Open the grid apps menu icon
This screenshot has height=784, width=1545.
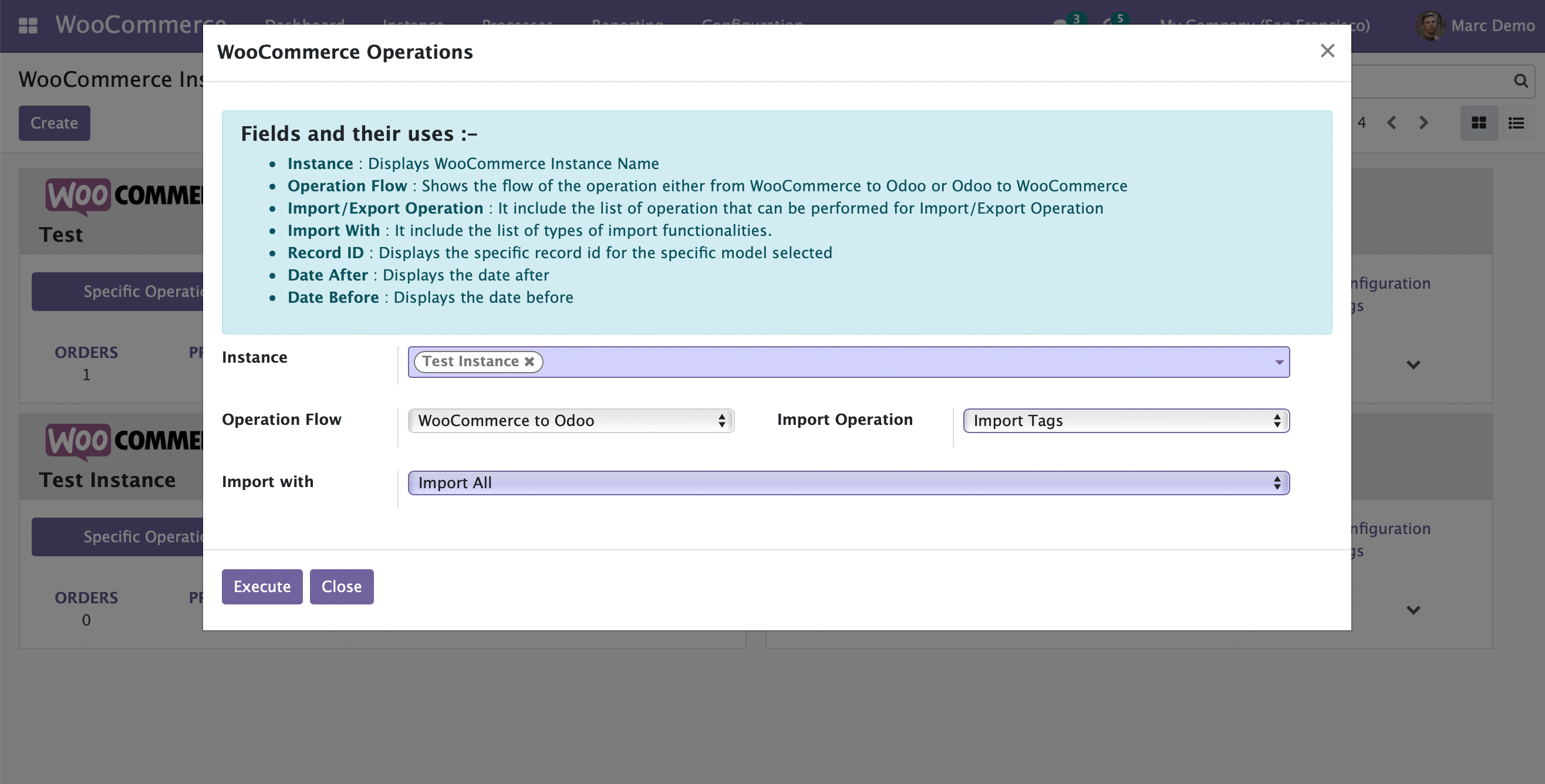(x=28, y=26)
